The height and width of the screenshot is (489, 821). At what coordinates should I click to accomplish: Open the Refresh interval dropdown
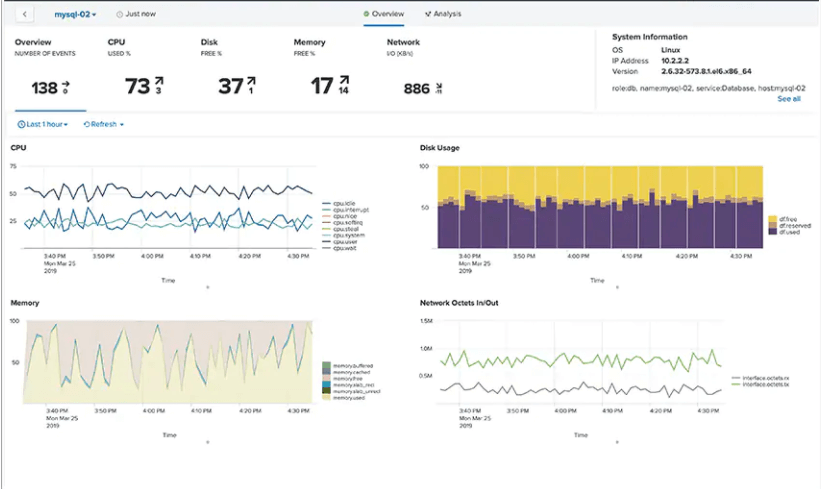pyautogui.click(x=106, y=125)
